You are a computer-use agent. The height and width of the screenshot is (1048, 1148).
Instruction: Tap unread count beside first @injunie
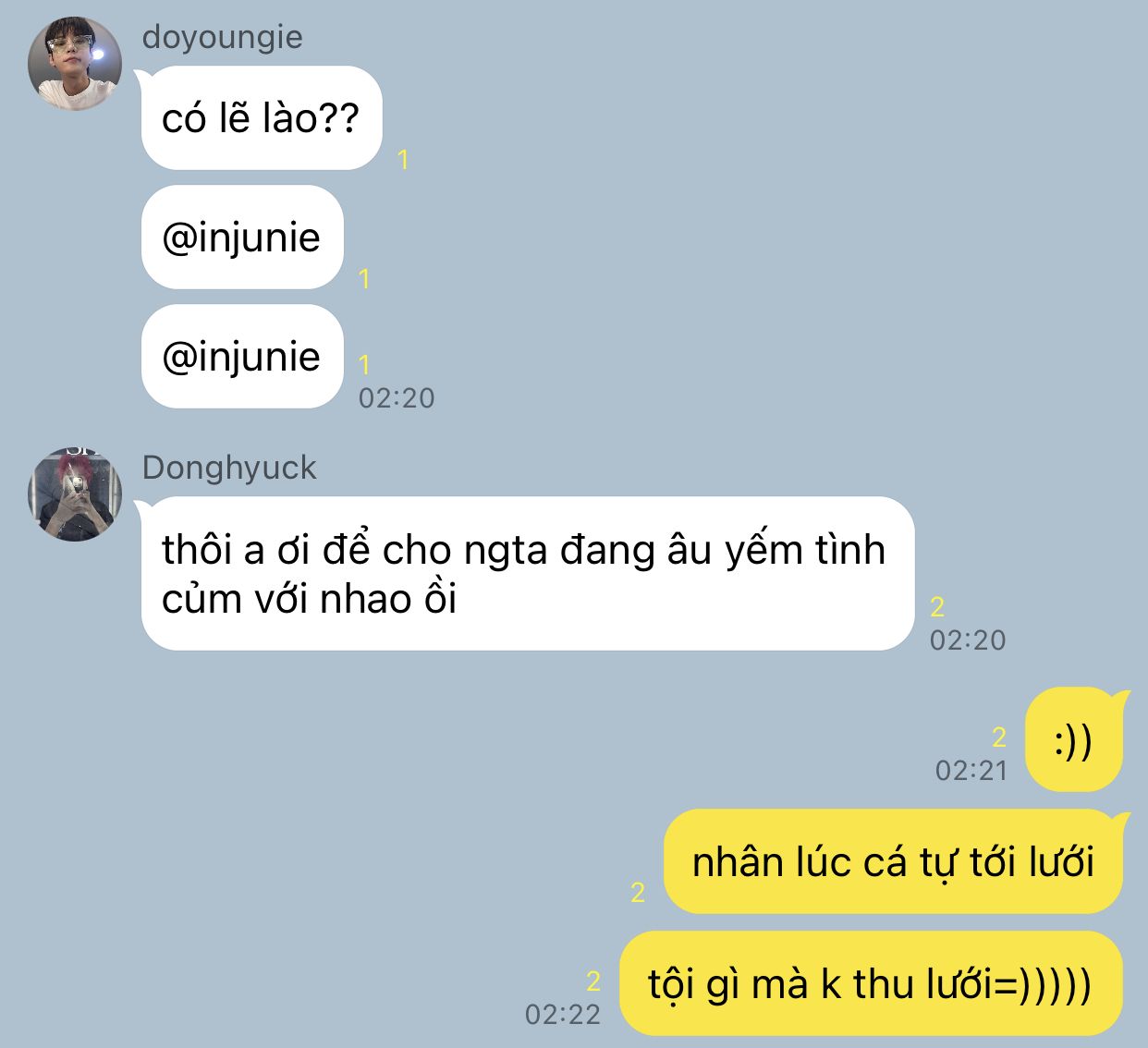tap(364, 279)
